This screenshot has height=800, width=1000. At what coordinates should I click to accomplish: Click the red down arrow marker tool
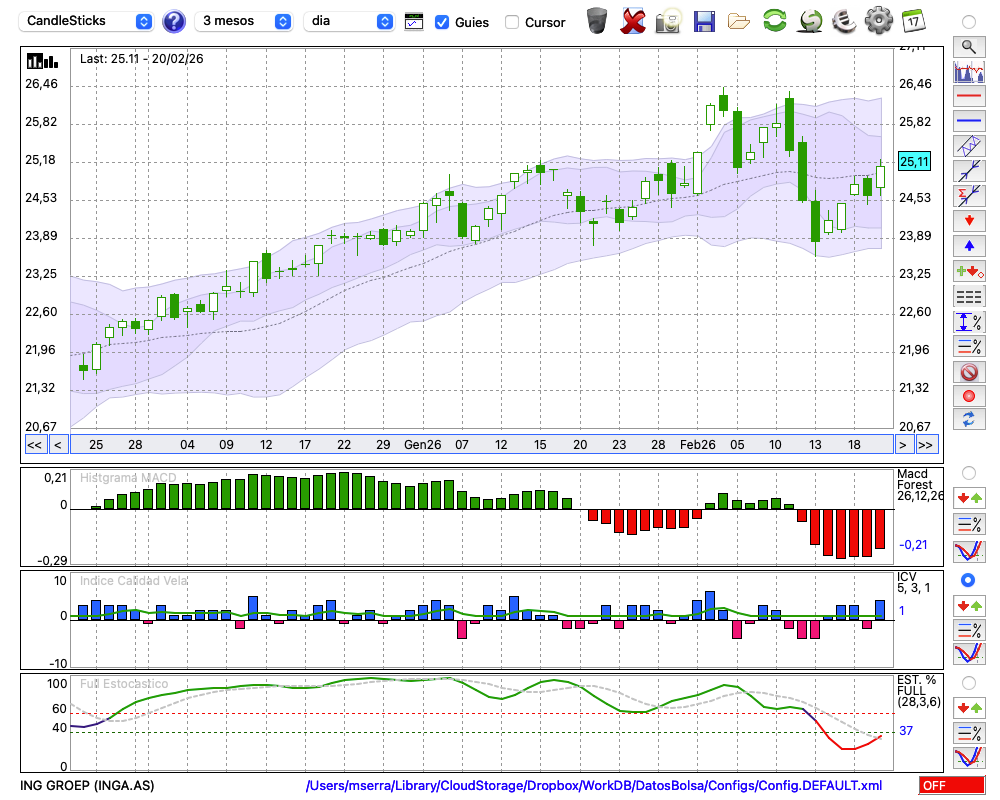969,221
